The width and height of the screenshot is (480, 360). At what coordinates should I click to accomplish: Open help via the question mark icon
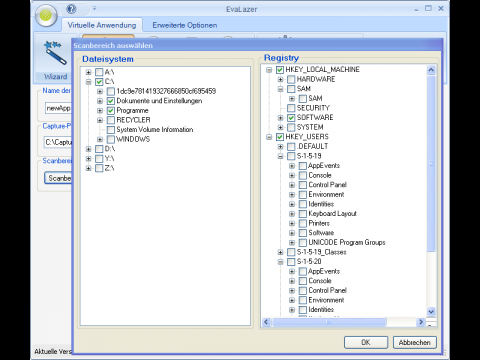point(71,9)
